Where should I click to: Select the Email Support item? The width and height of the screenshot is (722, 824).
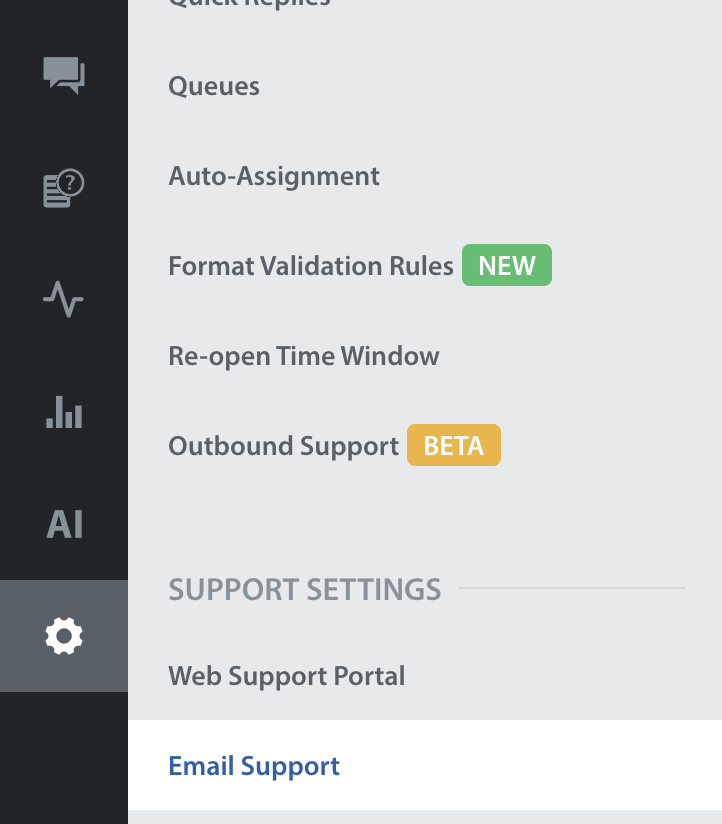254,766
